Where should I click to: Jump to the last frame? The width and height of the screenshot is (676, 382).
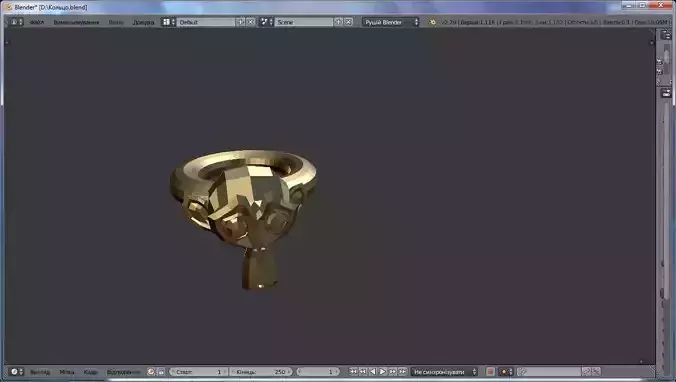pyautogui.click(x=402, y=372)
